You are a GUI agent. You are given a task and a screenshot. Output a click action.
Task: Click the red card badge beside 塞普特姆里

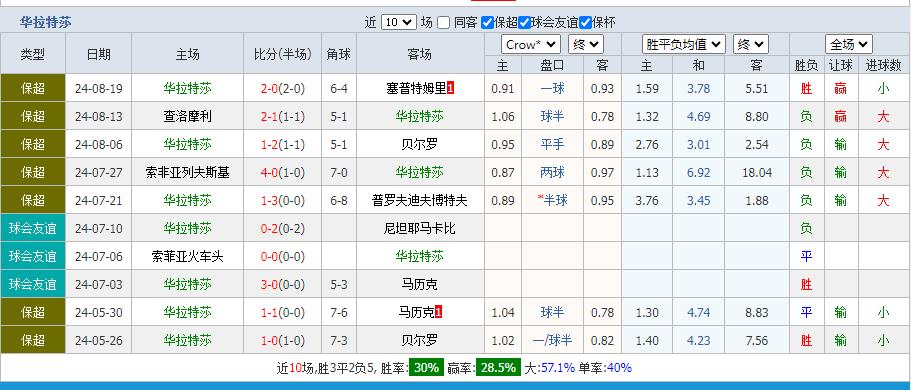[x=451, y=88]
